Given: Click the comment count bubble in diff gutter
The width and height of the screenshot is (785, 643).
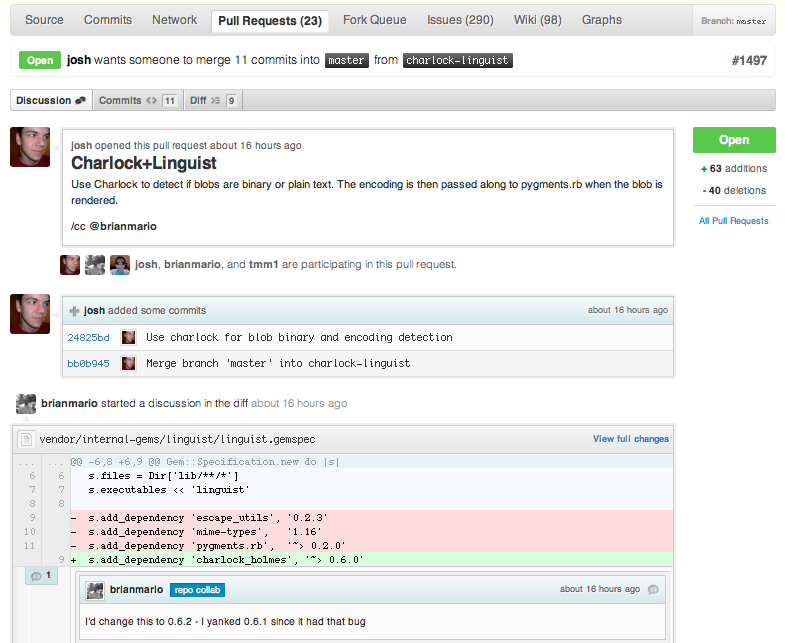Looking at the screenshot, I should tap(42, 576).
